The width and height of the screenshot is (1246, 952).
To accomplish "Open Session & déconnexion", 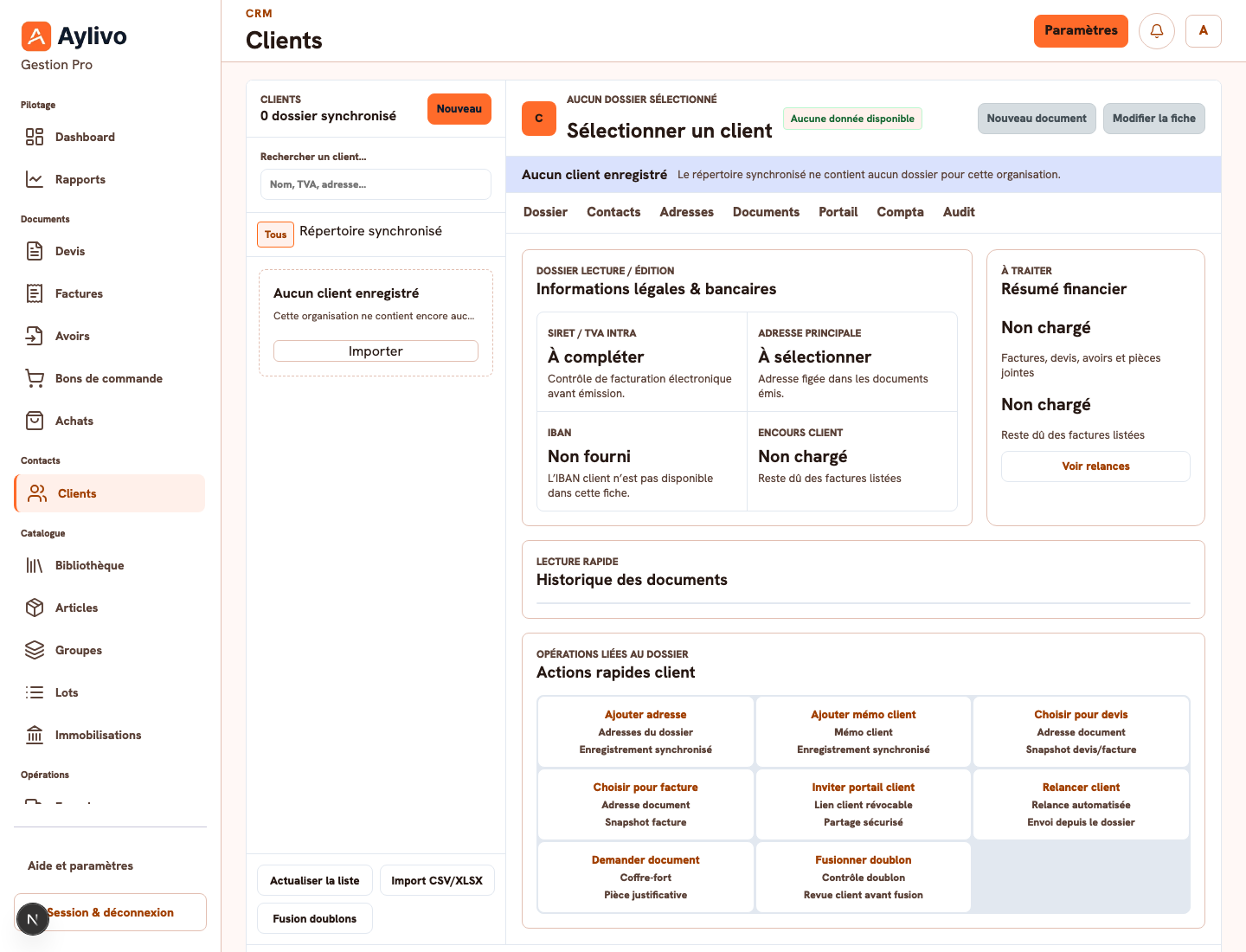I will (x=111, y=912).
